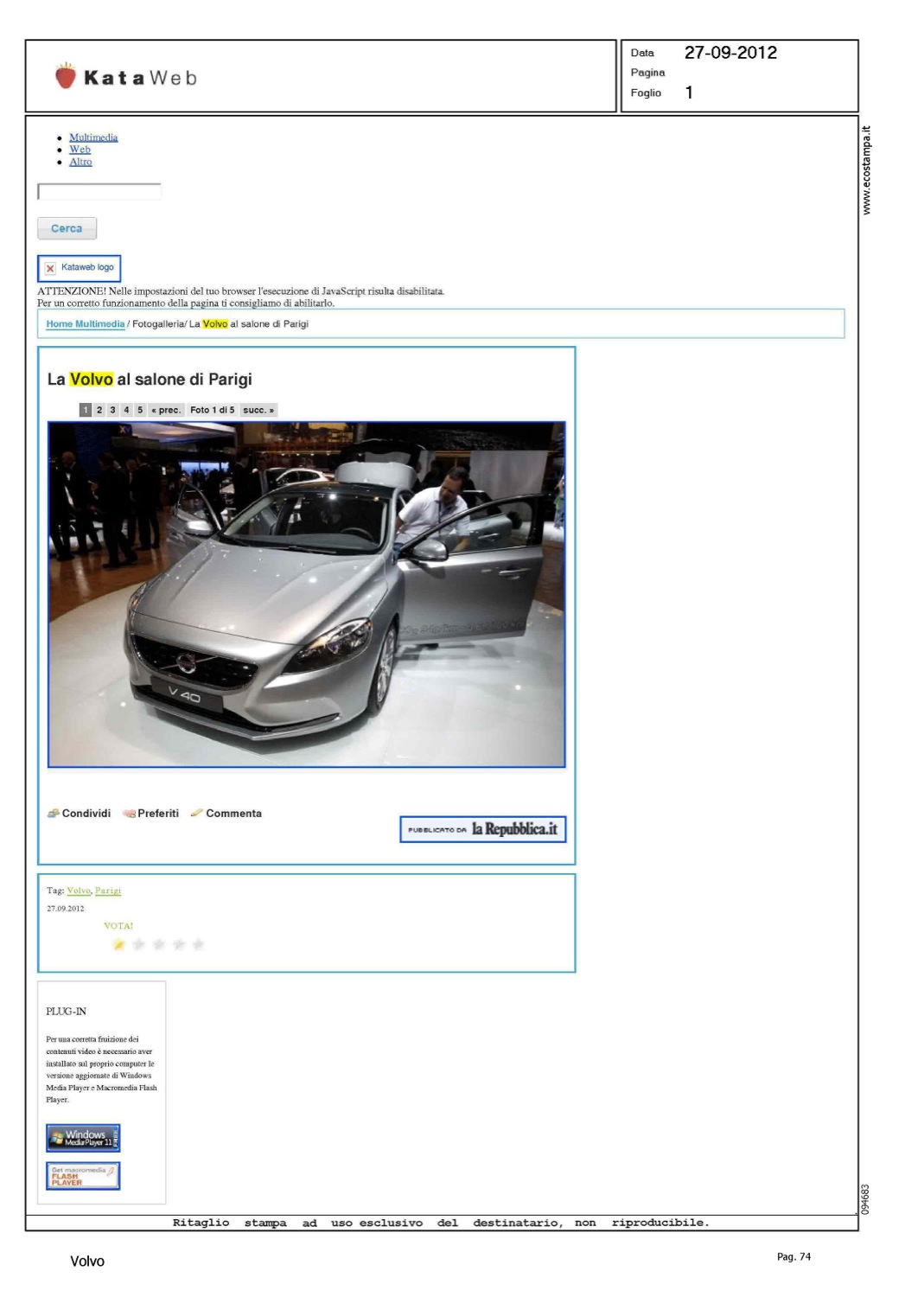
Task: Open the Windows Media Player 11 badge
Action: pos(83,1138)
